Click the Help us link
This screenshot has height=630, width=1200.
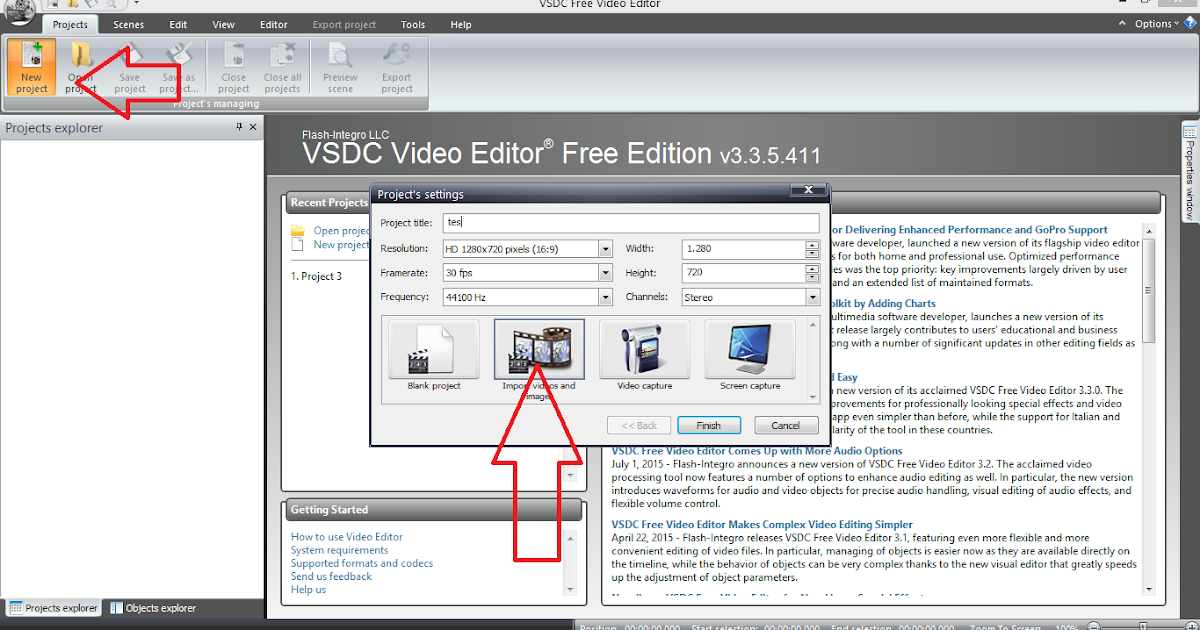point(308,589)
